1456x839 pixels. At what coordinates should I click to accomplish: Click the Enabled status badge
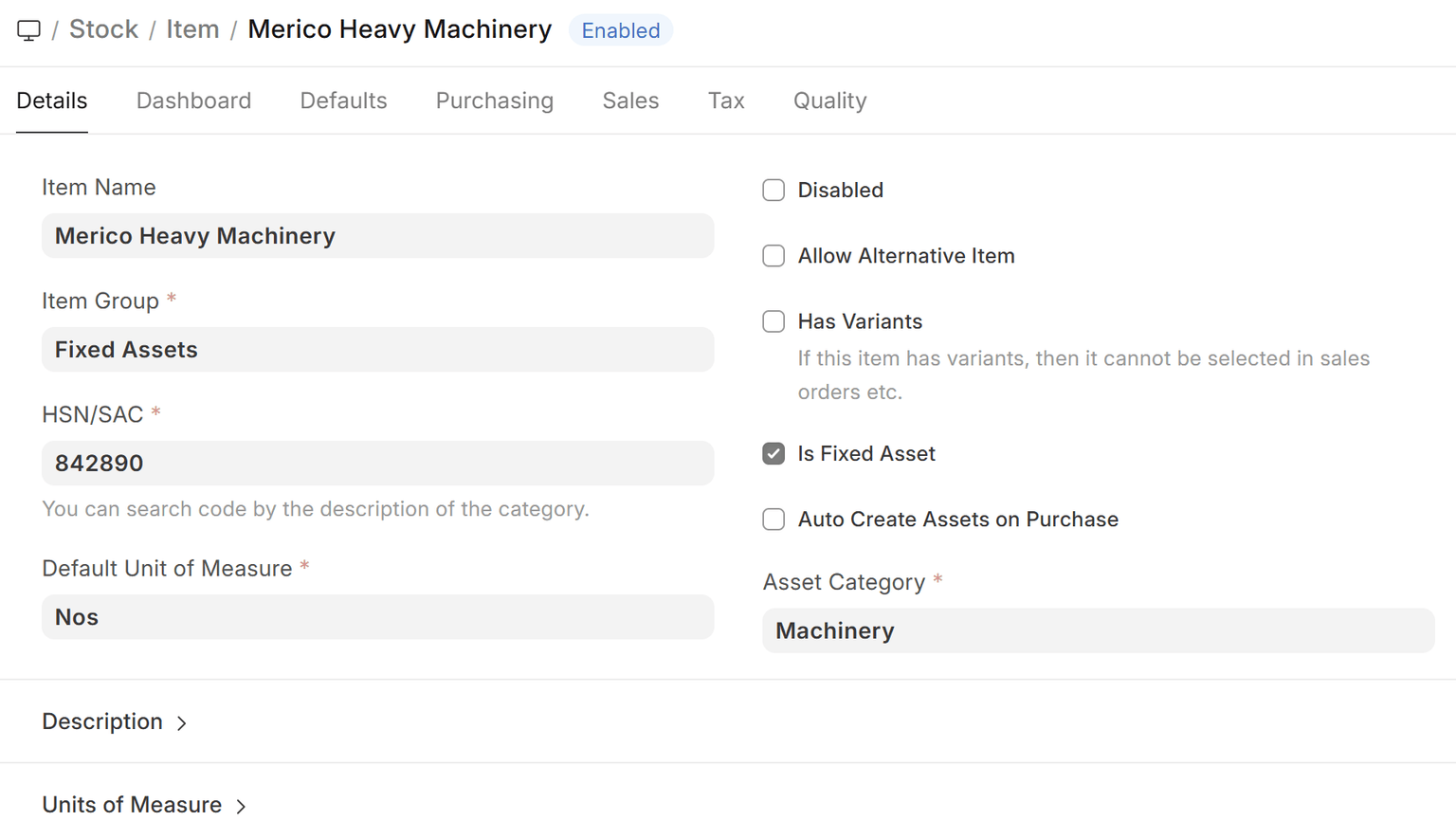pos(620,30)
